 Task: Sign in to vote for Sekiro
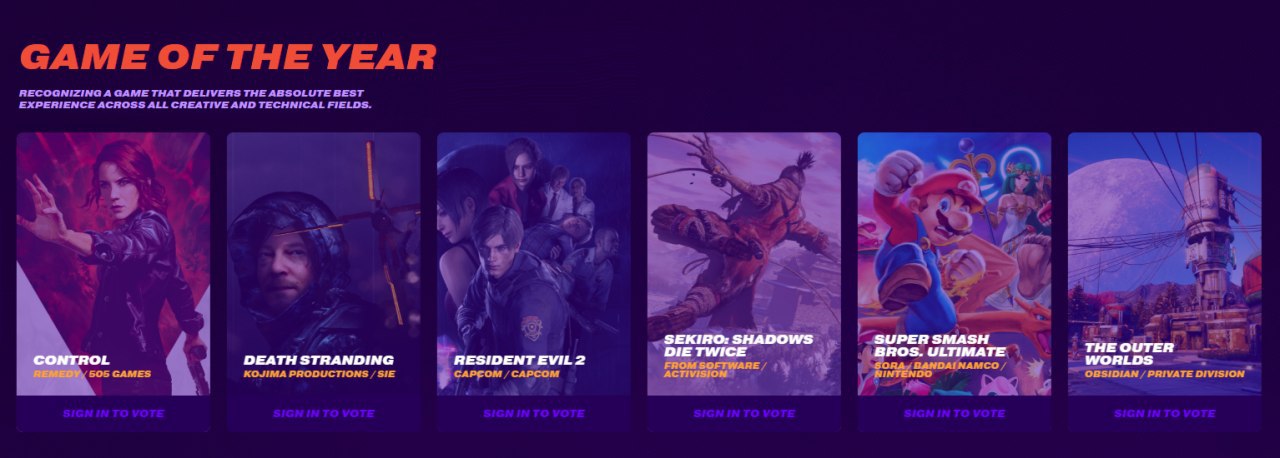click(744, 413)
